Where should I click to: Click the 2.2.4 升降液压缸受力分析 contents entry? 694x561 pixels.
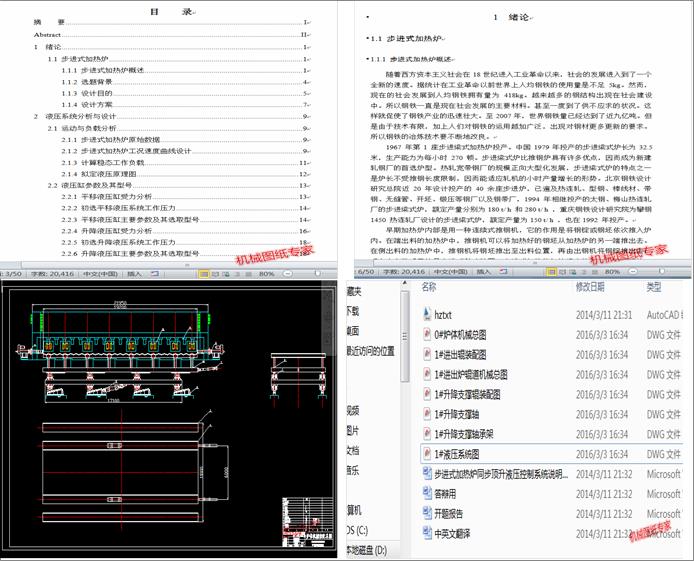point(185,231)
